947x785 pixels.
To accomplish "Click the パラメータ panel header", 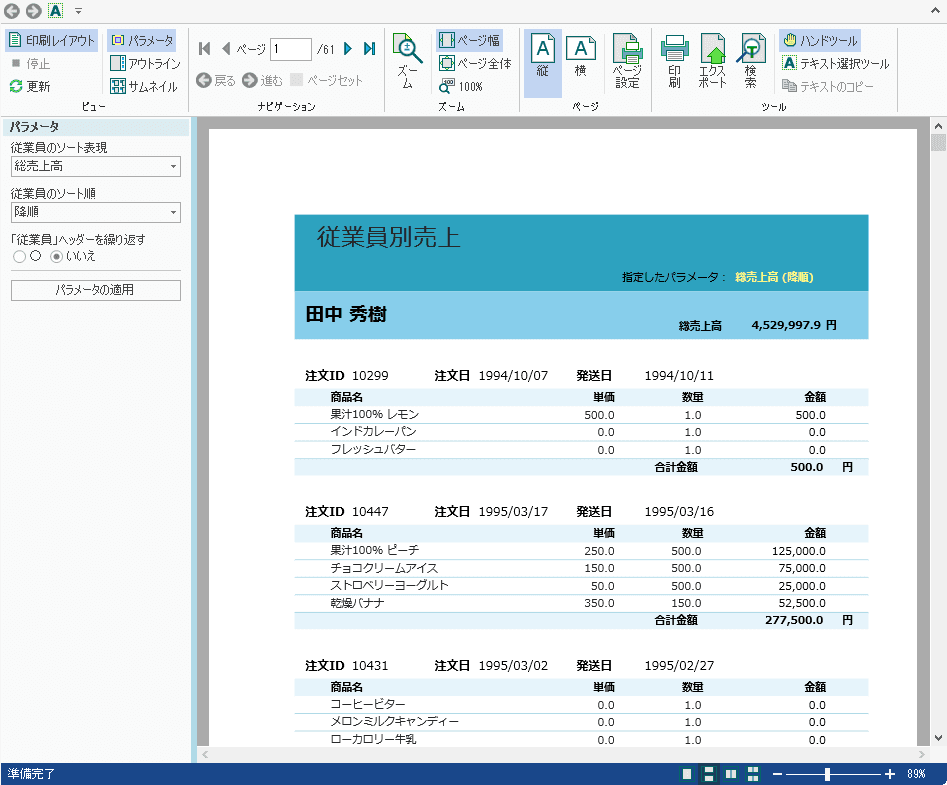I will click(x=96, y=127).
